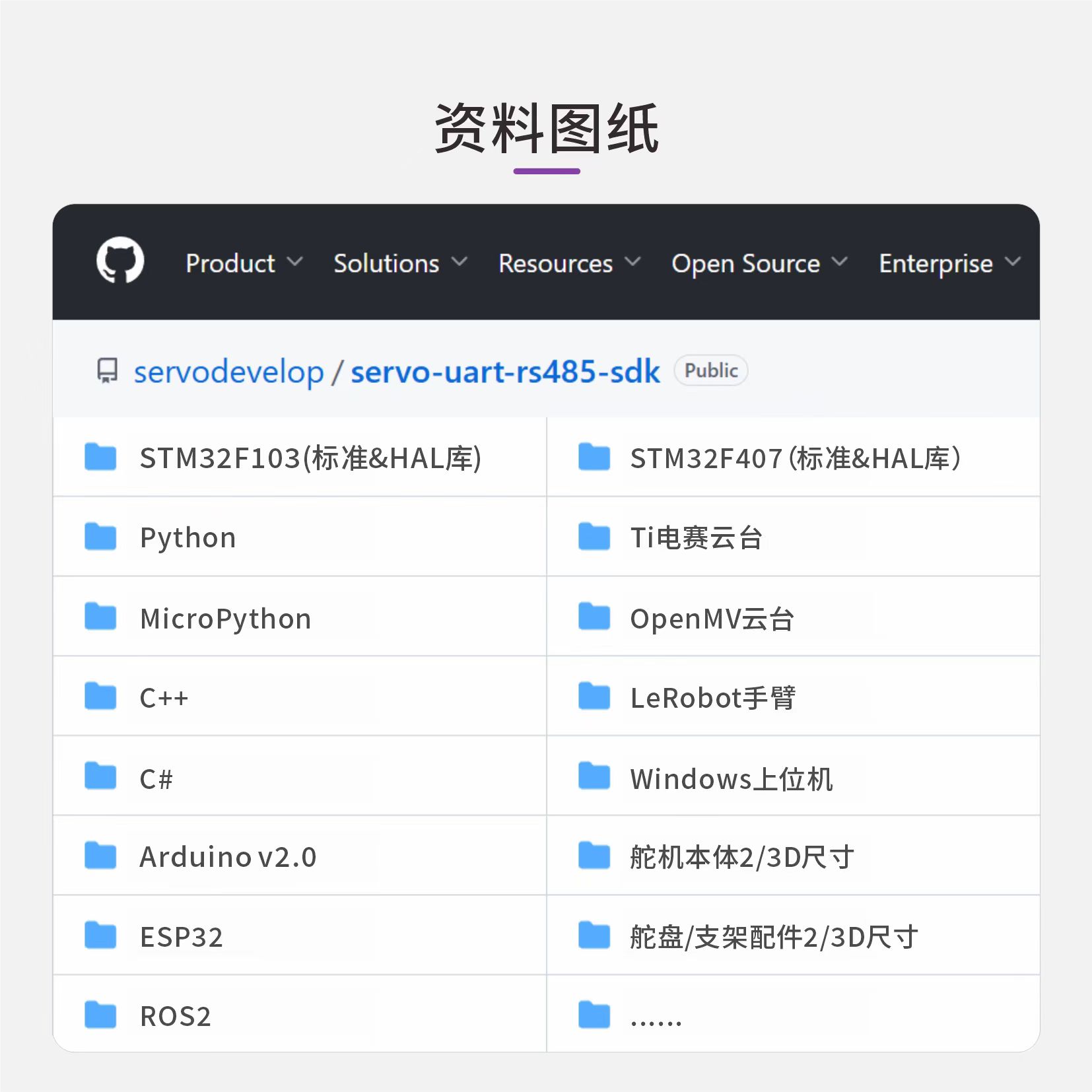Viewport: 1092px width, 1092px height.
Task: Click folder icon next to C++
Action: coord(100,696)
